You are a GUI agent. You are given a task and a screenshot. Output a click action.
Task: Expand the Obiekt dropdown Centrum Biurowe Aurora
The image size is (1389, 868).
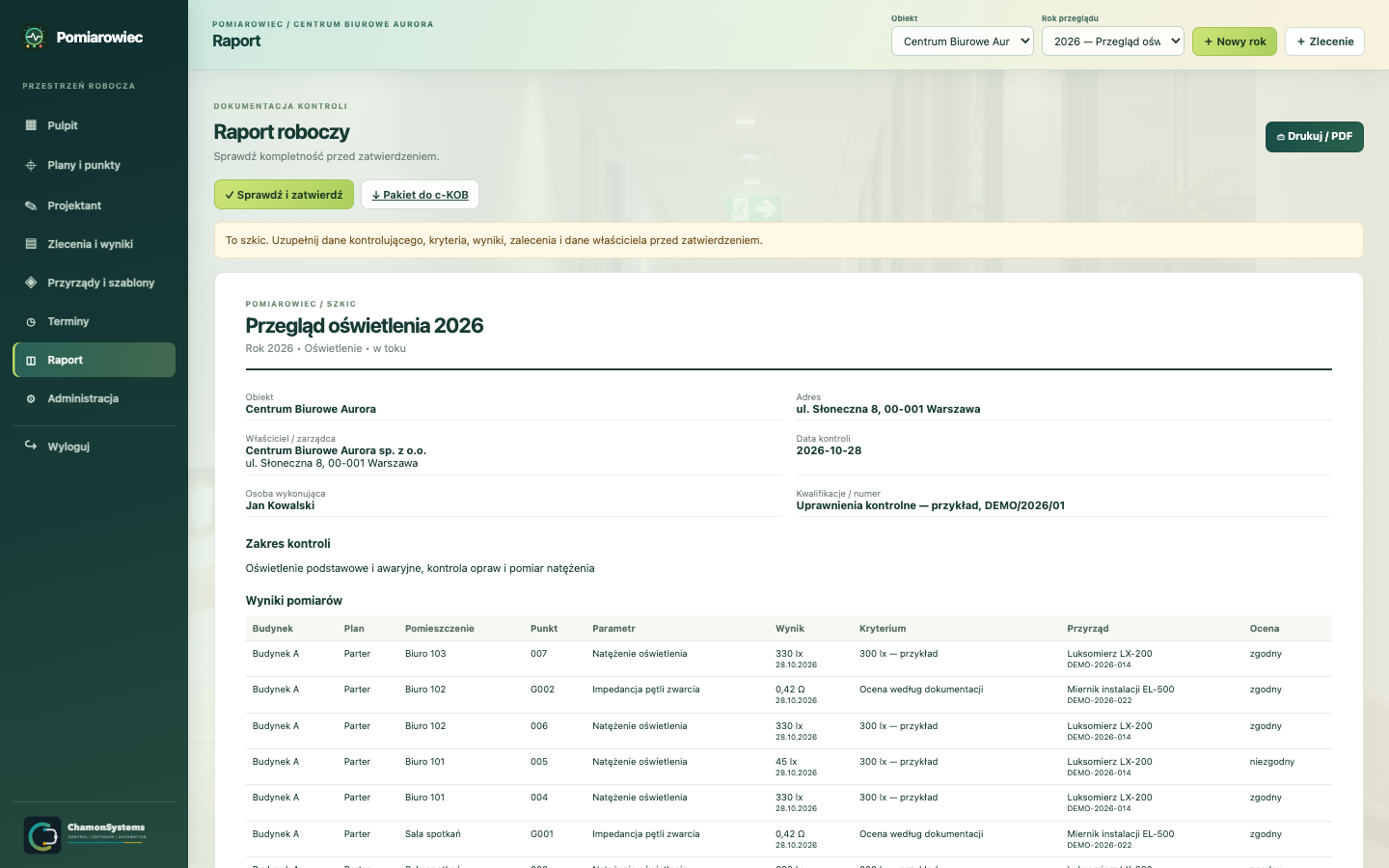(963, 41)
